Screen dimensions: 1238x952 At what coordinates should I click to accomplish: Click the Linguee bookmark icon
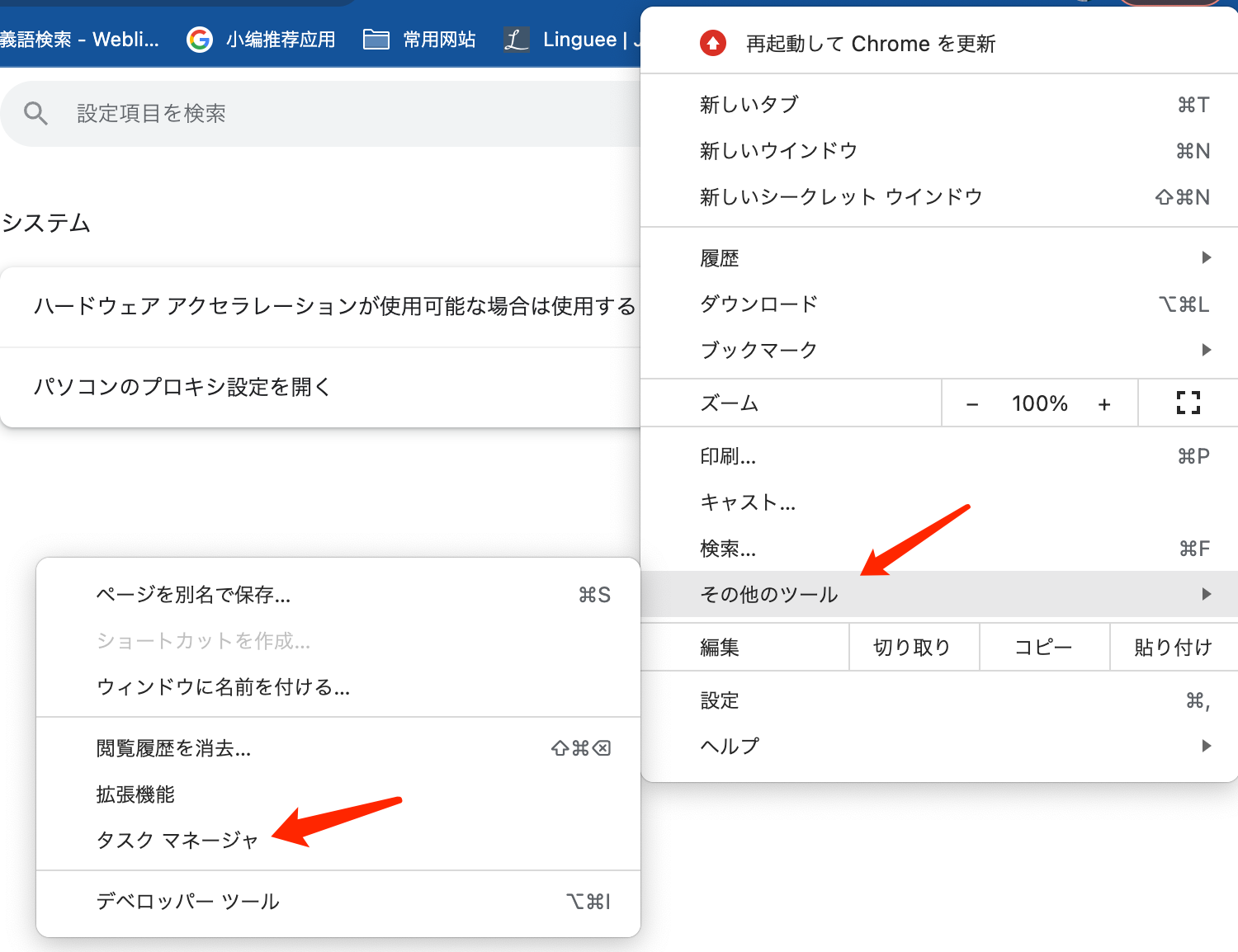tap(515, 38)
